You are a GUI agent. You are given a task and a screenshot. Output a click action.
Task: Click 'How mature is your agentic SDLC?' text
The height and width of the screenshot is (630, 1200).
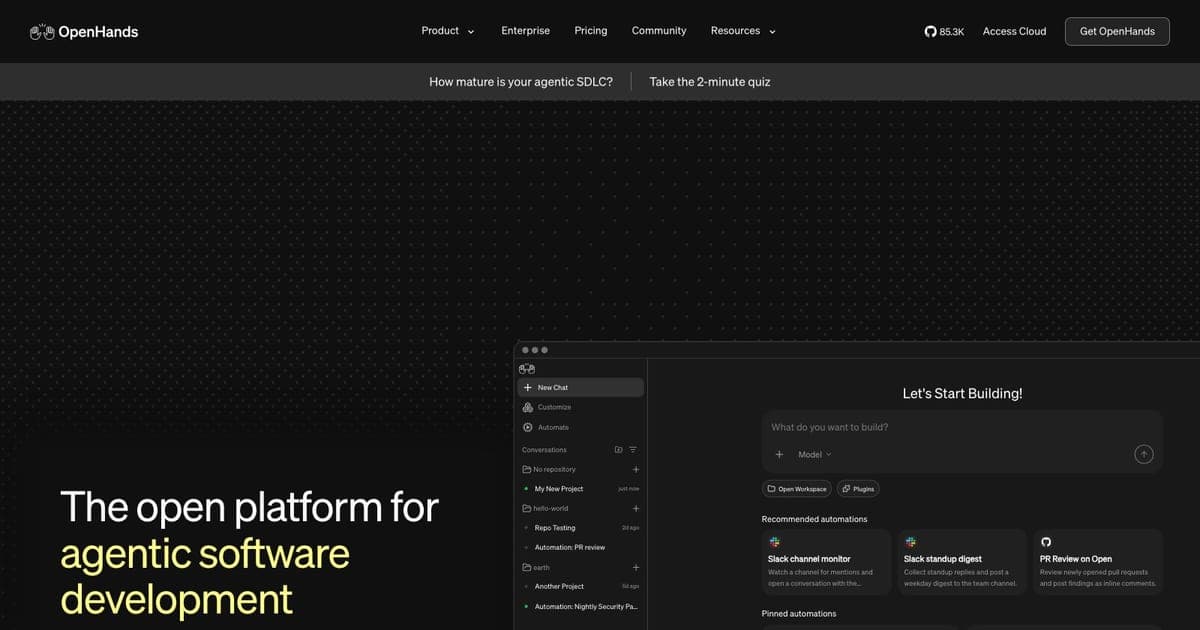[521, 82]
